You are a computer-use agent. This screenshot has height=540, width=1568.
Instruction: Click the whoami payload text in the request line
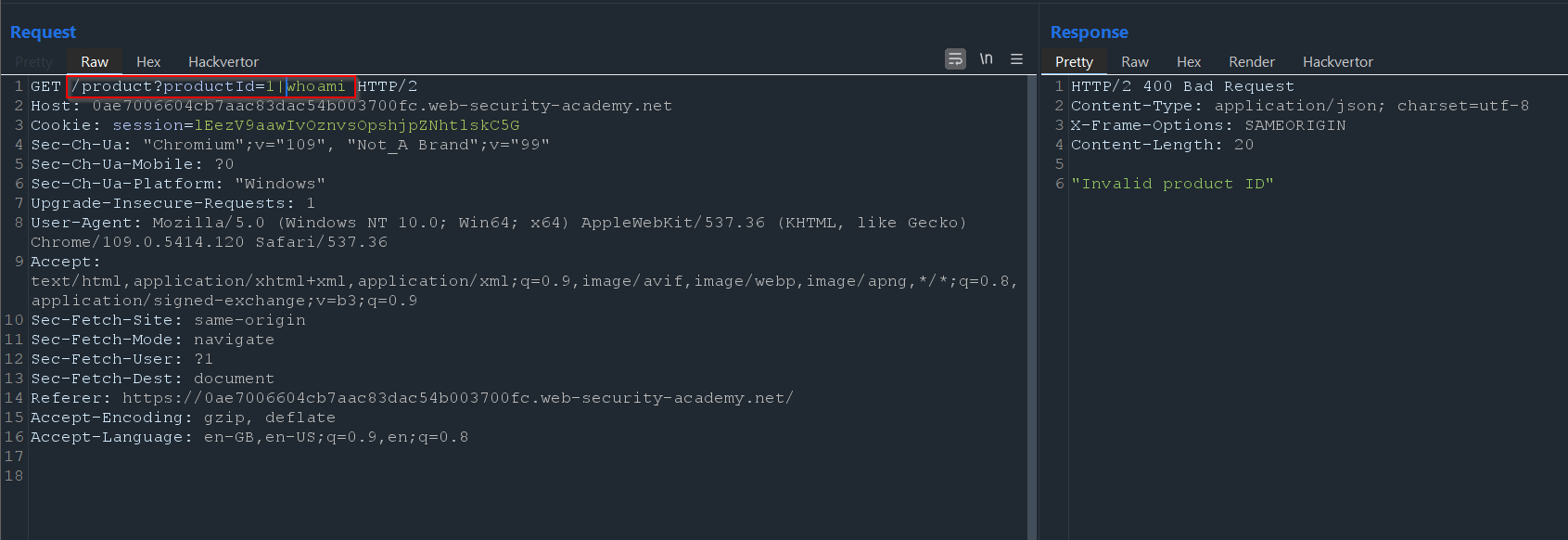(316, 86)
